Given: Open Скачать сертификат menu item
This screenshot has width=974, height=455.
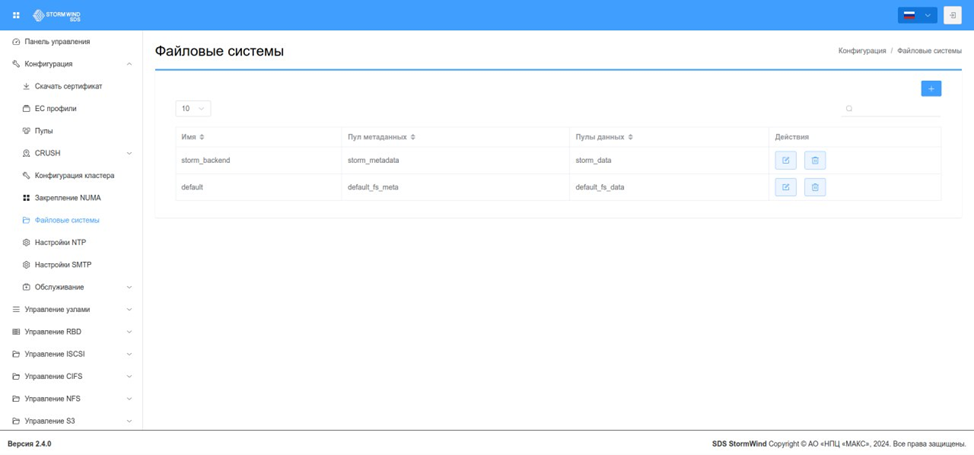Looking at the screenshot, I should tap(71, 86).
